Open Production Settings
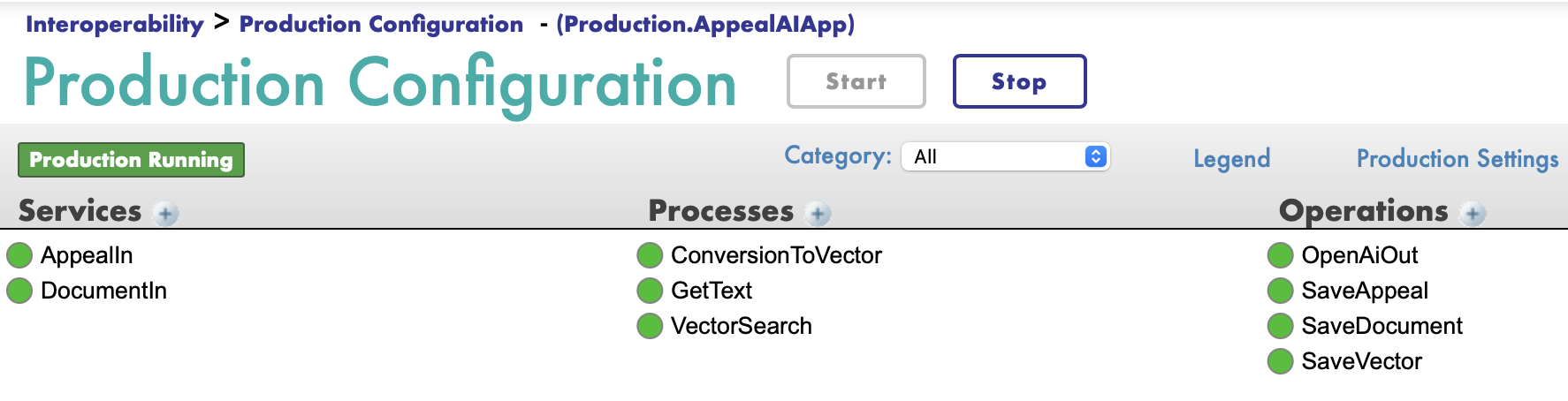 [x=1457, y=159]
